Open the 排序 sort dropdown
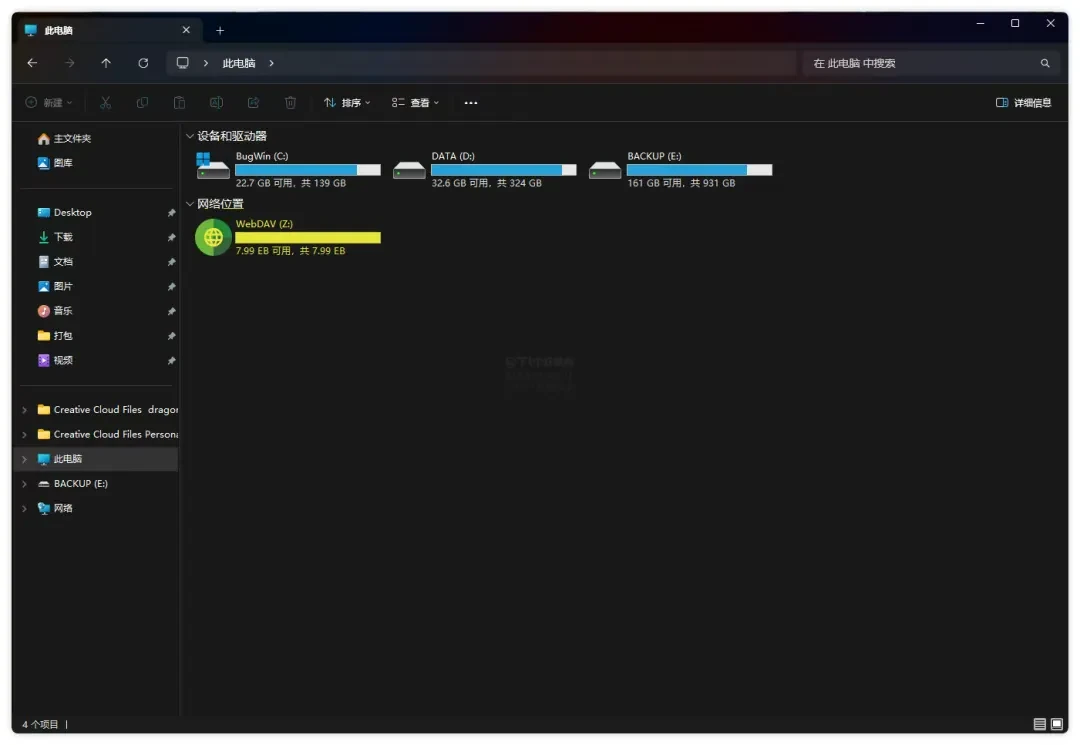Image resolution: width=1080 pixels, height=745 pixels. coord(347,103)
